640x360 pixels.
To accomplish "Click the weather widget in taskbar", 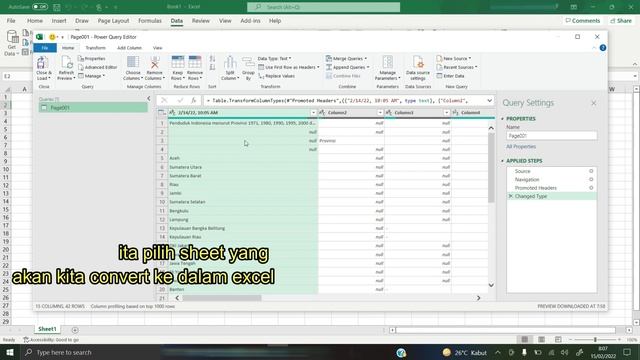I will click(465, 353).
